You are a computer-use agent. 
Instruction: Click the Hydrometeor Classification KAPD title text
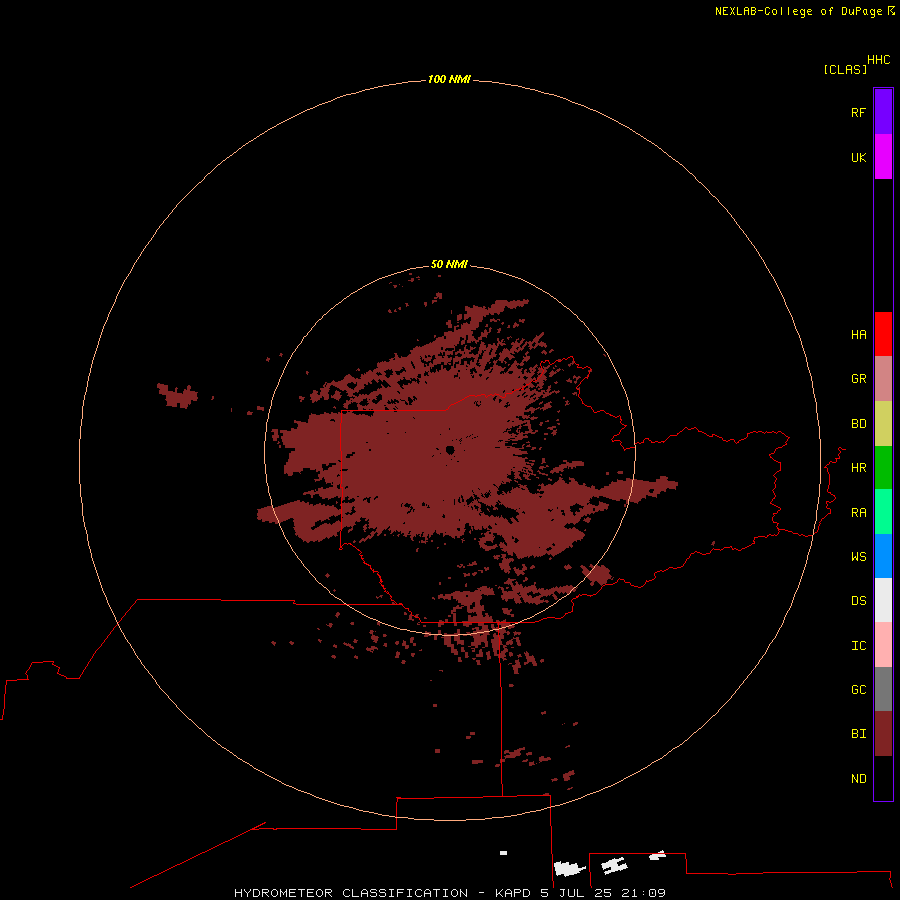(450, 893)
